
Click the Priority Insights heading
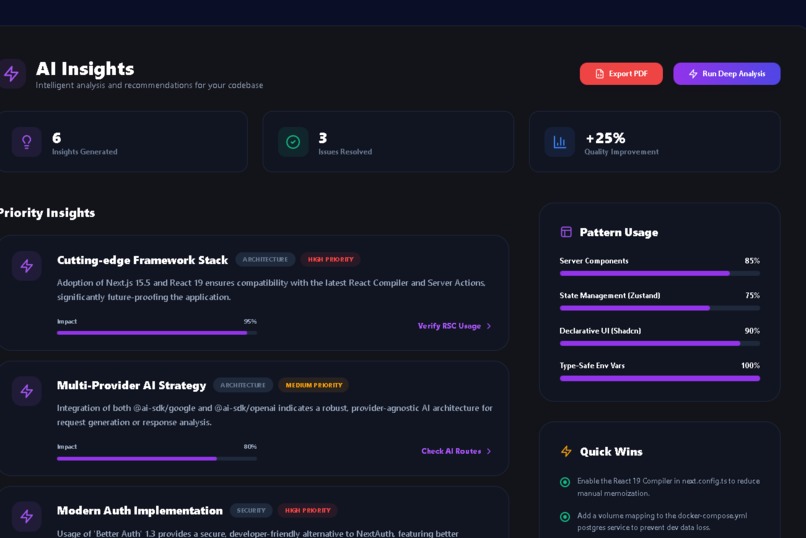click(x=47, y=213)
